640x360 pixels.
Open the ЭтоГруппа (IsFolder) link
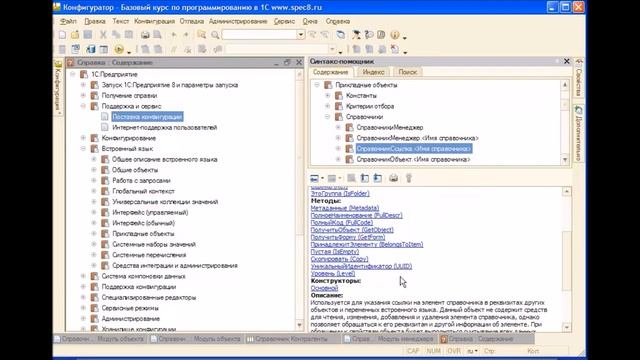[x=340, y=193]
